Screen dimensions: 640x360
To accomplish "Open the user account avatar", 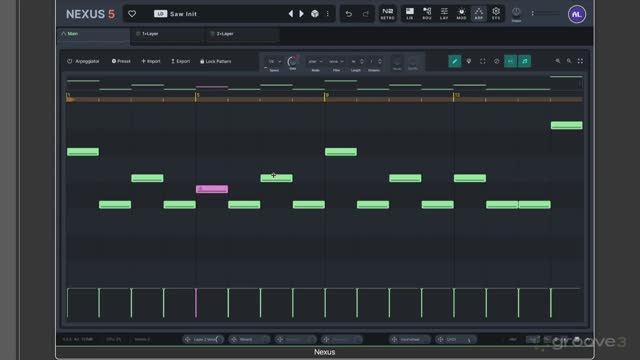I will [x=577, y=14].
